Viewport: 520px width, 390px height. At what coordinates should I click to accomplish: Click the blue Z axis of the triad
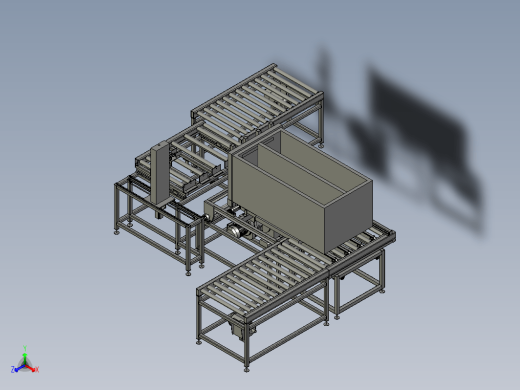coord(17,369)
